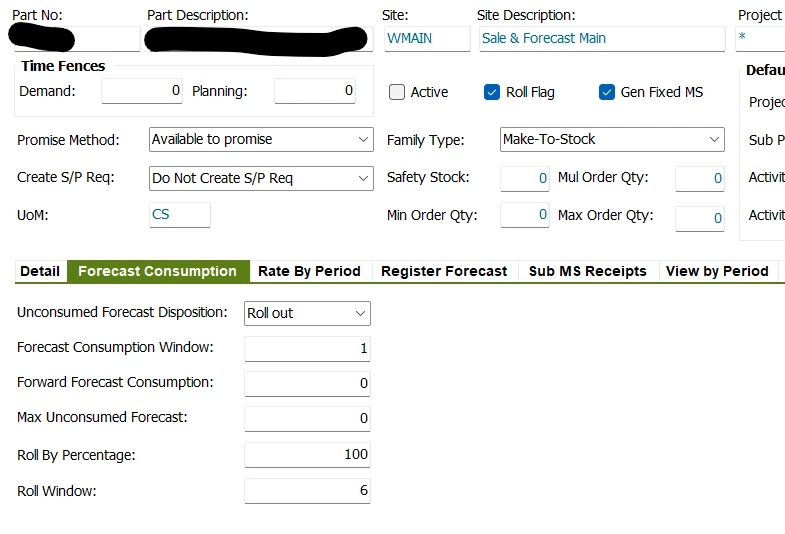Focus the Max Unconsumed Forecast field
The height and width of the screenshot is (534, 785).
(307, 418)
